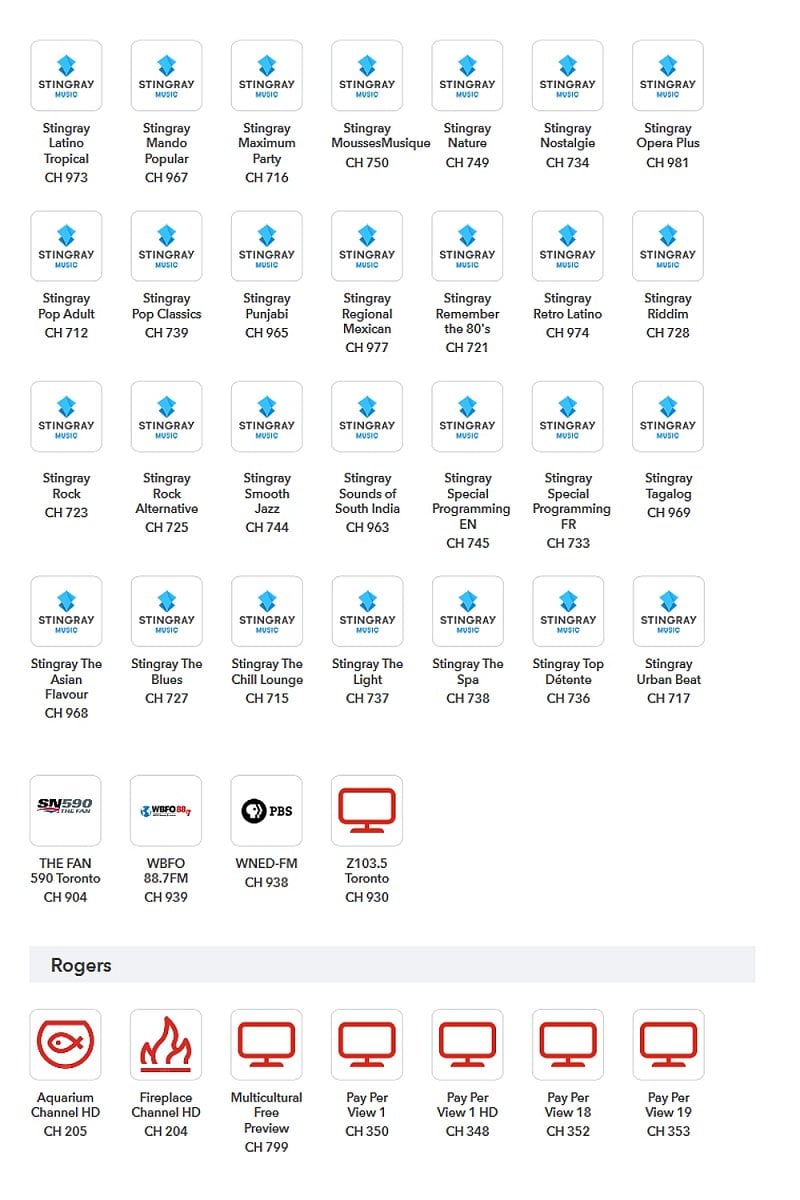Click the 'CH 750' channel number
The height and width of the screenshot is (1200, 800).
pos(367,162)
